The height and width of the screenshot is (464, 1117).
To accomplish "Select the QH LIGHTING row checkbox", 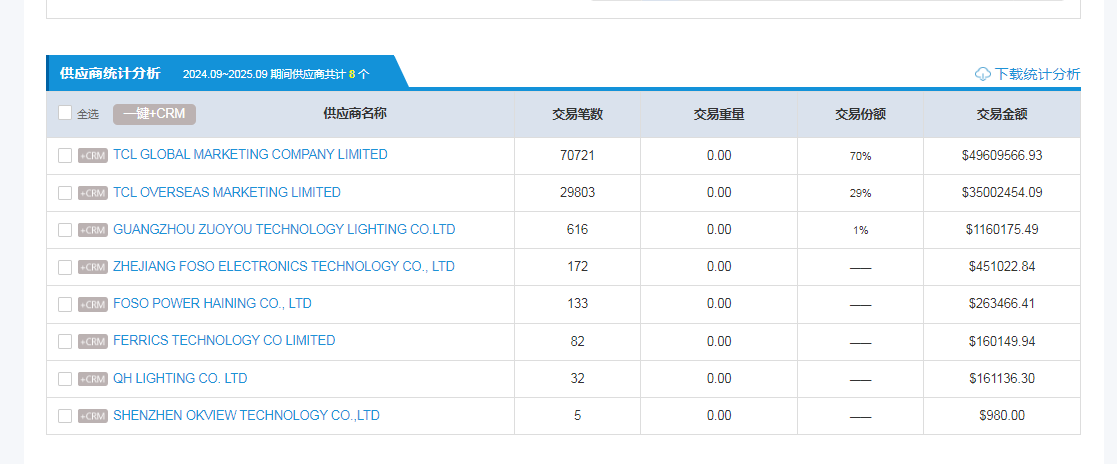I will click(x=65, y=379).
